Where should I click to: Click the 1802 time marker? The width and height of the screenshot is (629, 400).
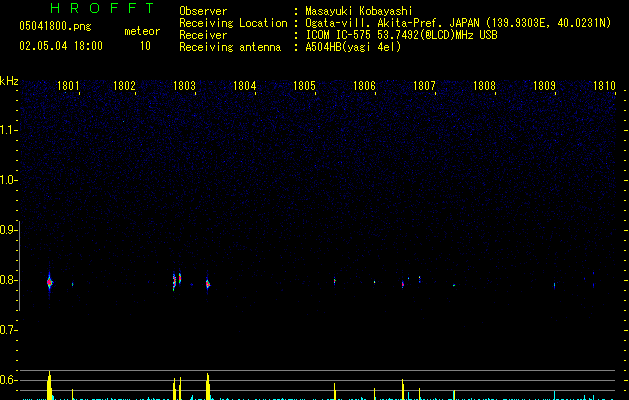tap(124, 86)
